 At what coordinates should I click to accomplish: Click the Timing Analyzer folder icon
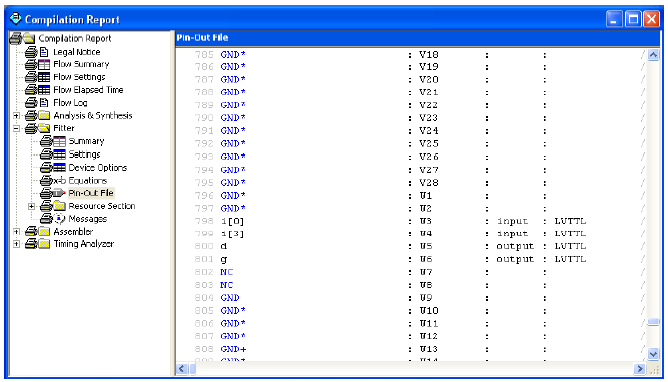coord(44,244)
